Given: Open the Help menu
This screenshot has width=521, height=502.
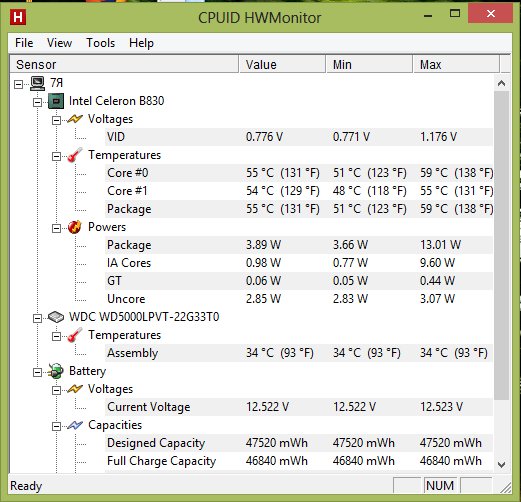Looking at the screenshot, I should [141, 43].
